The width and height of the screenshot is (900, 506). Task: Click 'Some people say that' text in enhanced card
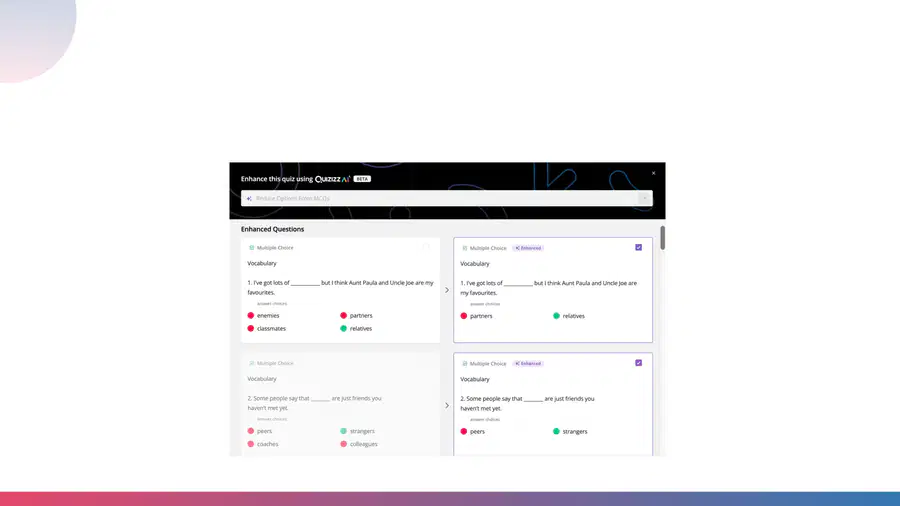coord(494,398)
